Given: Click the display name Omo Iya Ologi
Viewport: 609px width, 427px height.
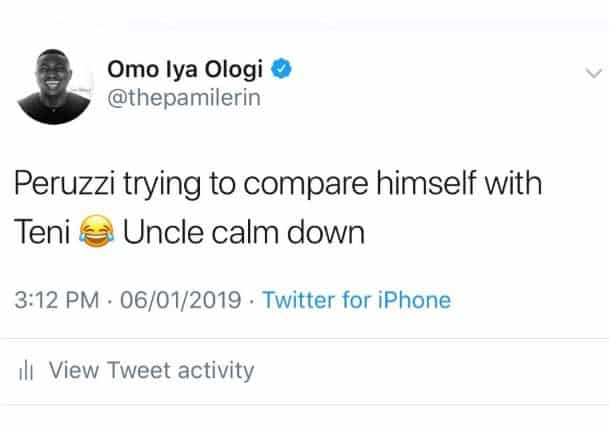Looking at the screenshot, I should coord(199,71).
